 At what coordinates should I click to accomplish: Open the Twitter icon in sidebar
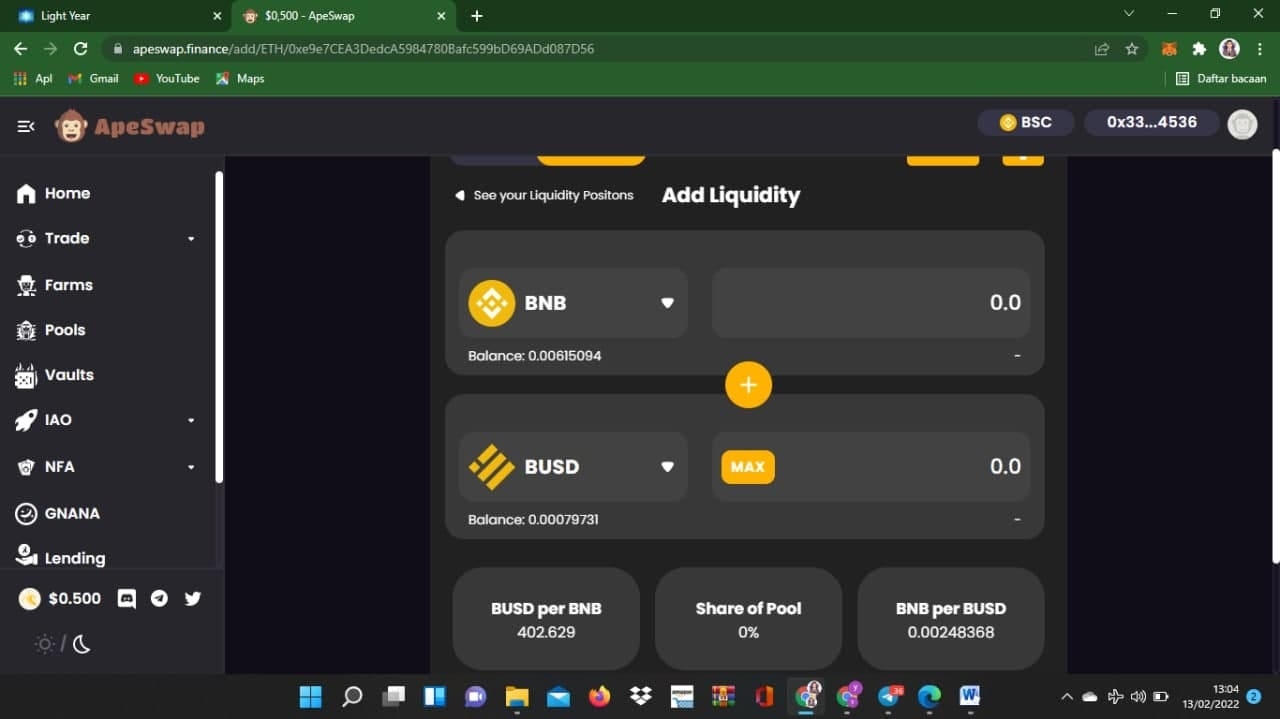click(x=193, y=598)
